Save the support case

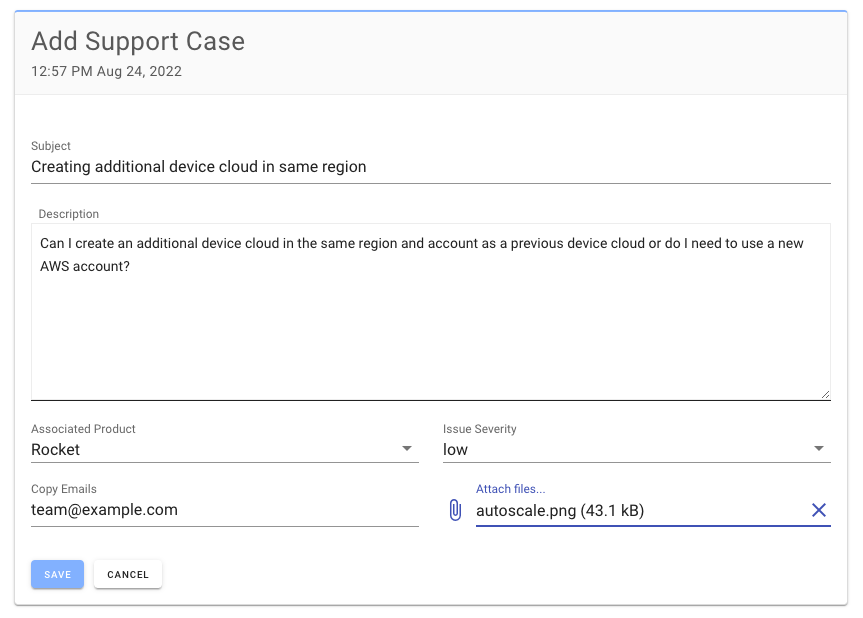tap(57, 574)
